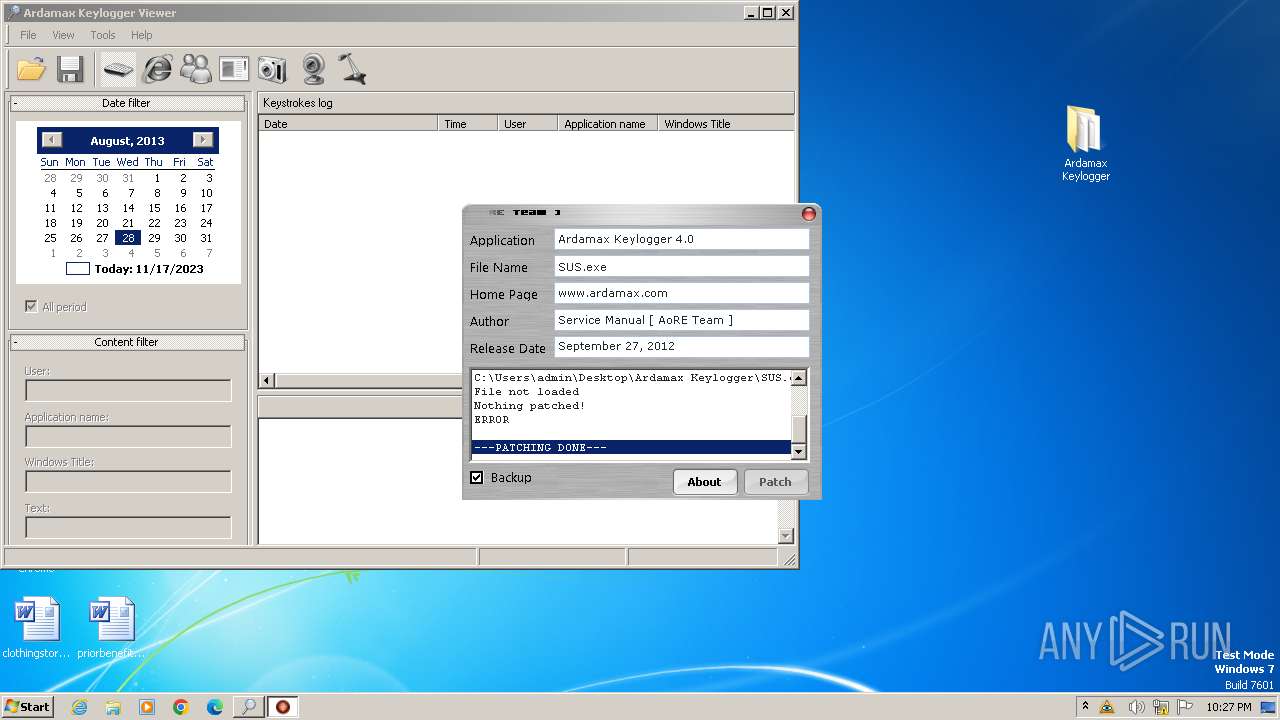
Task: Go to the previous month in calendar
Action: pyautogui.click(x=52, y=140)
